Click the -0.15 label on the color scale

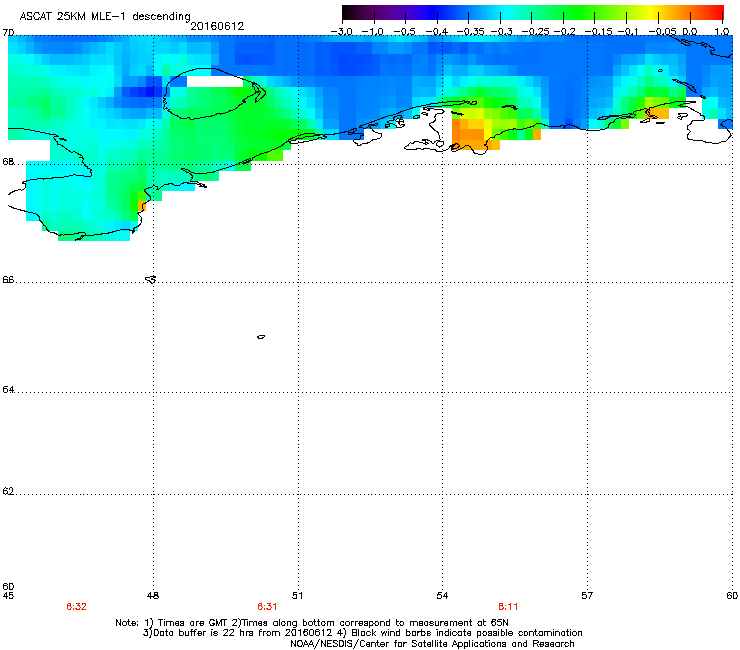[598, 32]
